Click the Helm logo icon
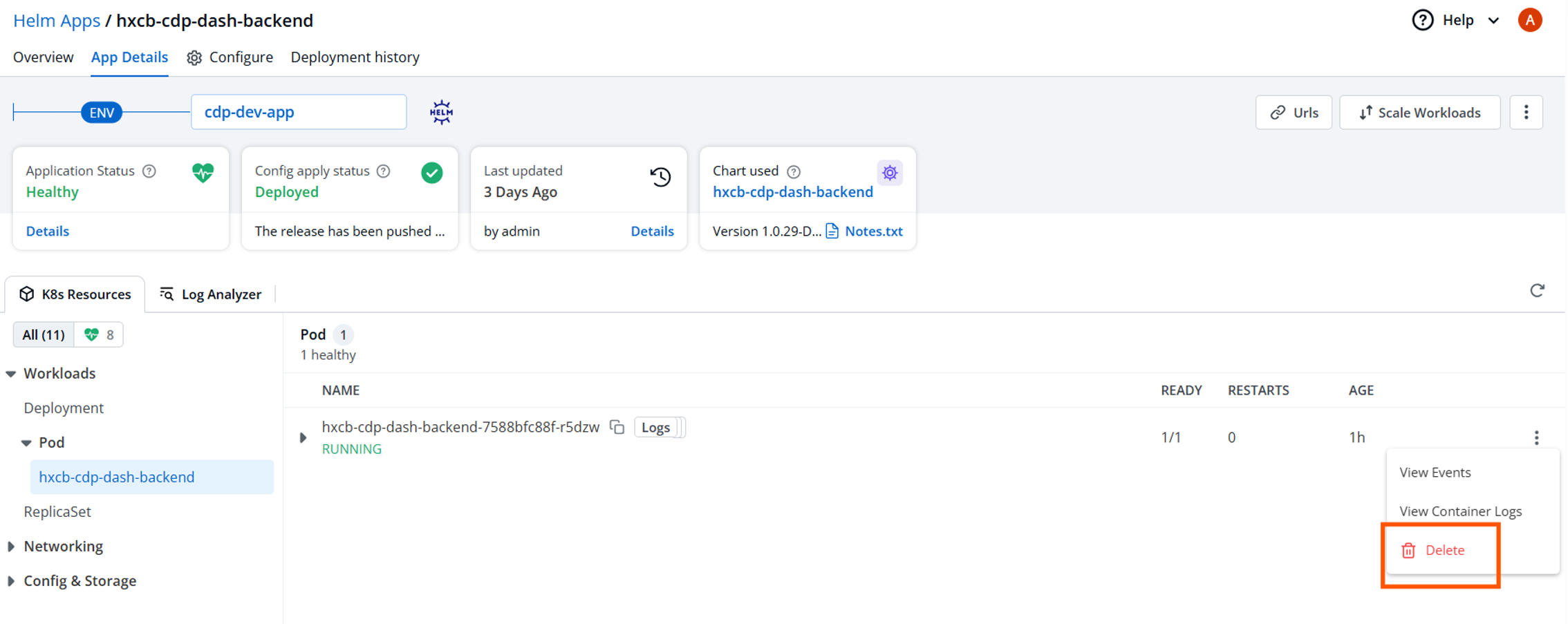This screenshot has width=1568, height=624. coord(441,112)
